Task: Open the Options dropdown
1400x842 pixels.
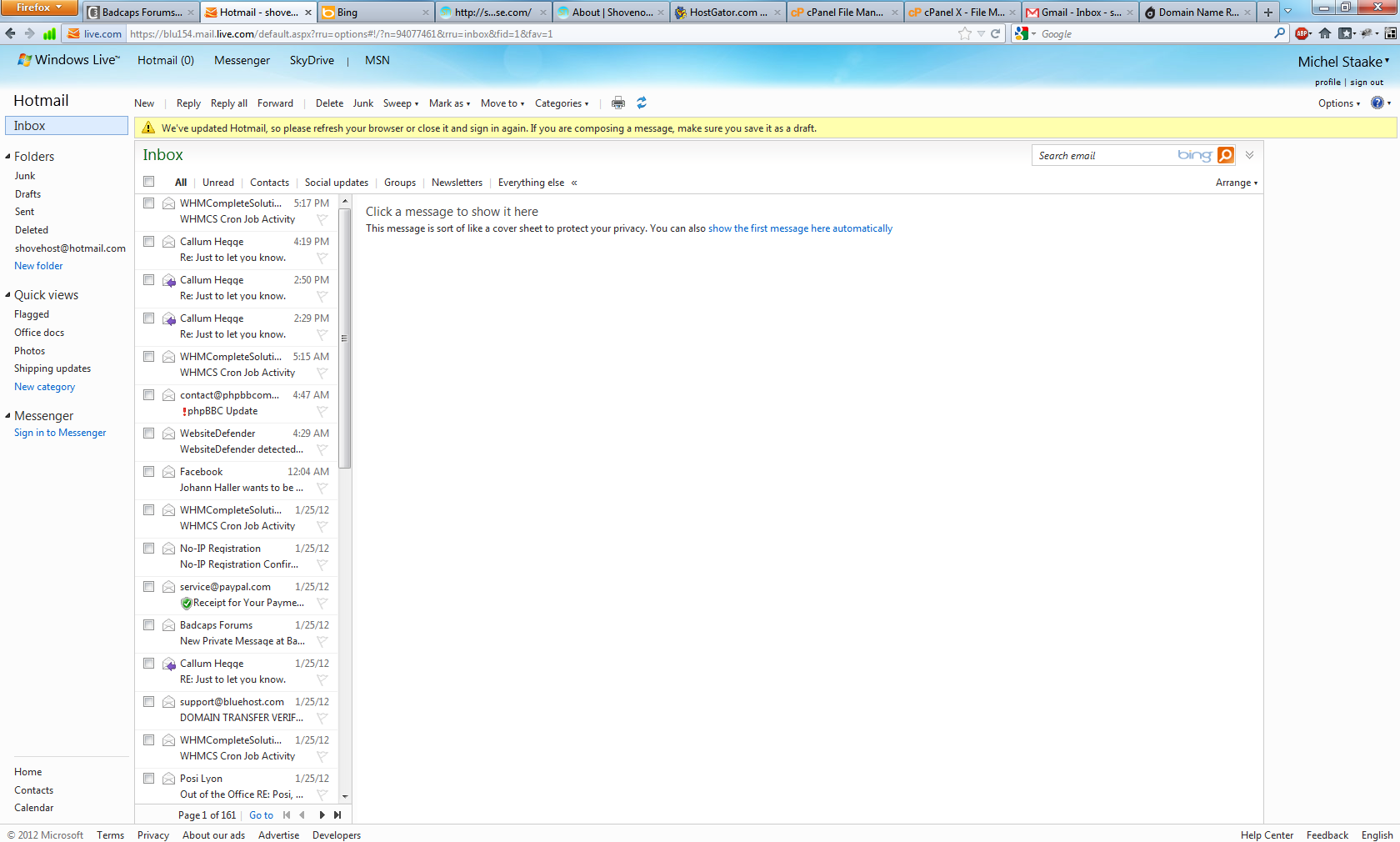Action: tap(1339, 103)
